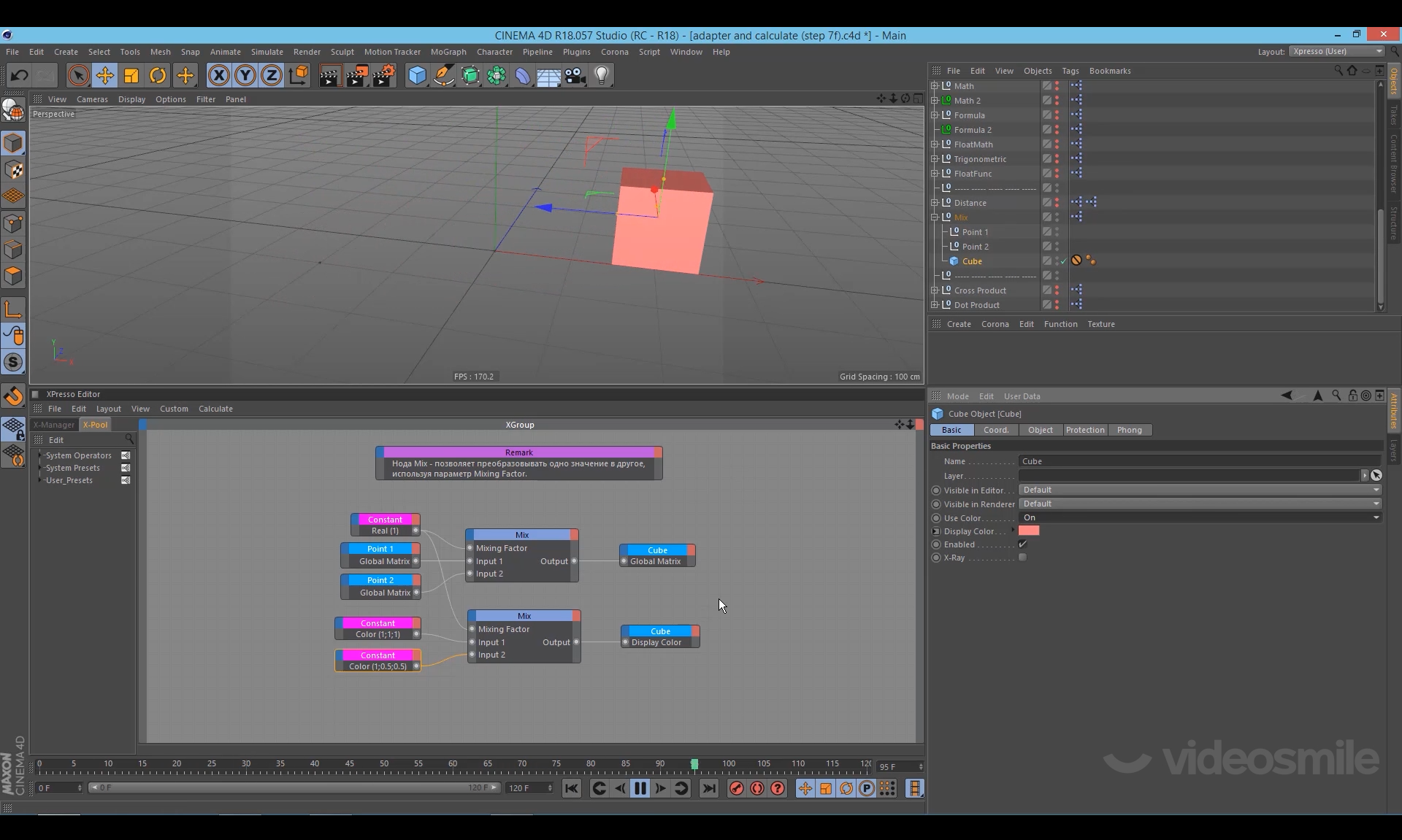This screenshot has width=1402, height=840.
Task: Open the Calculate menu in XPresso Editor
Action: (x=215, y=409)
